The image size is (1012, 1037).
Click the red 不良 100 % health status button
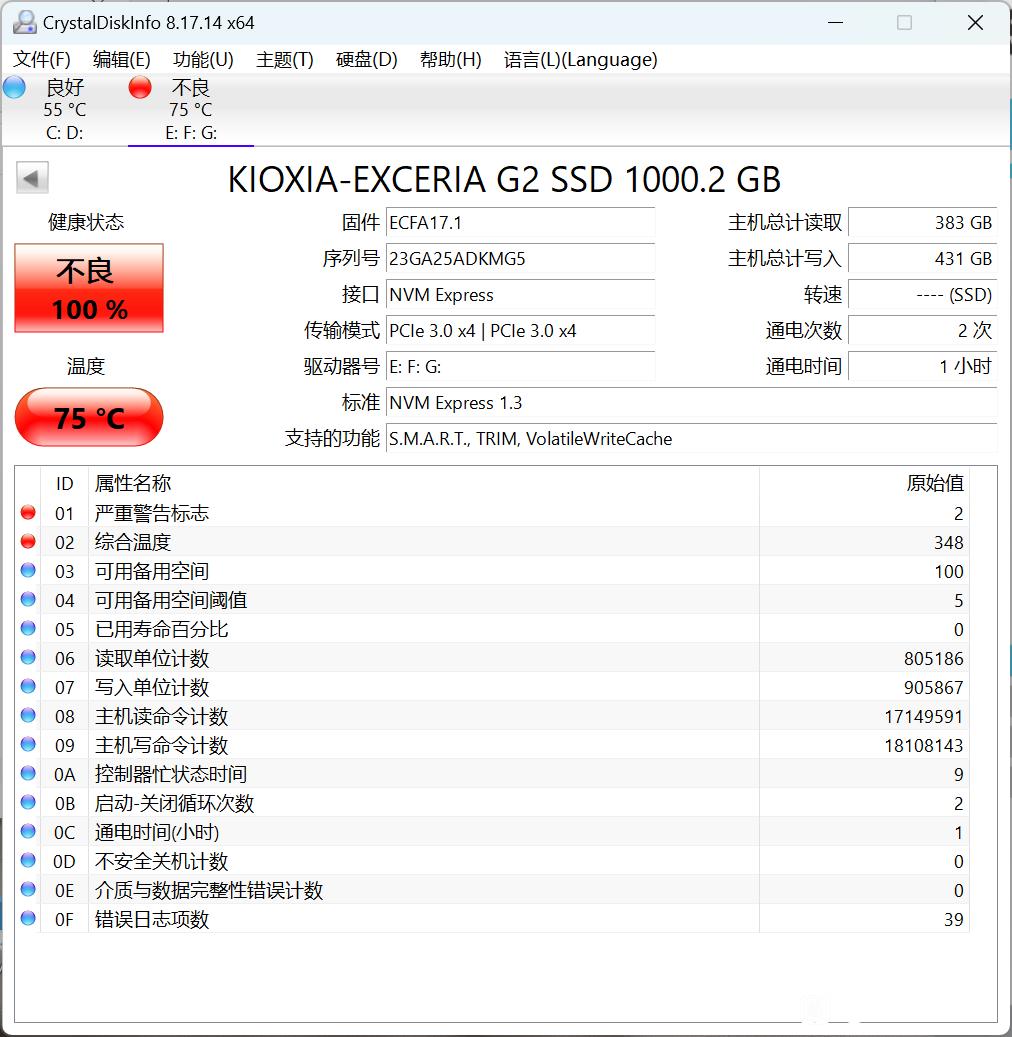tap(89, 288)
